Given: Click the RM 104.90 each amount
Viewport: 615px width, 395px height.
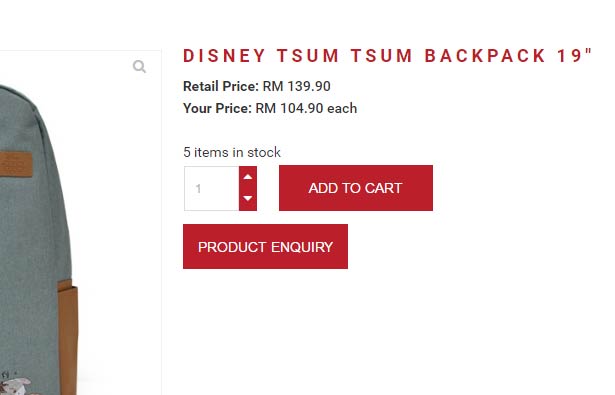Looking at the screenshot, I should pyautogui.click(x=306, y=108).
